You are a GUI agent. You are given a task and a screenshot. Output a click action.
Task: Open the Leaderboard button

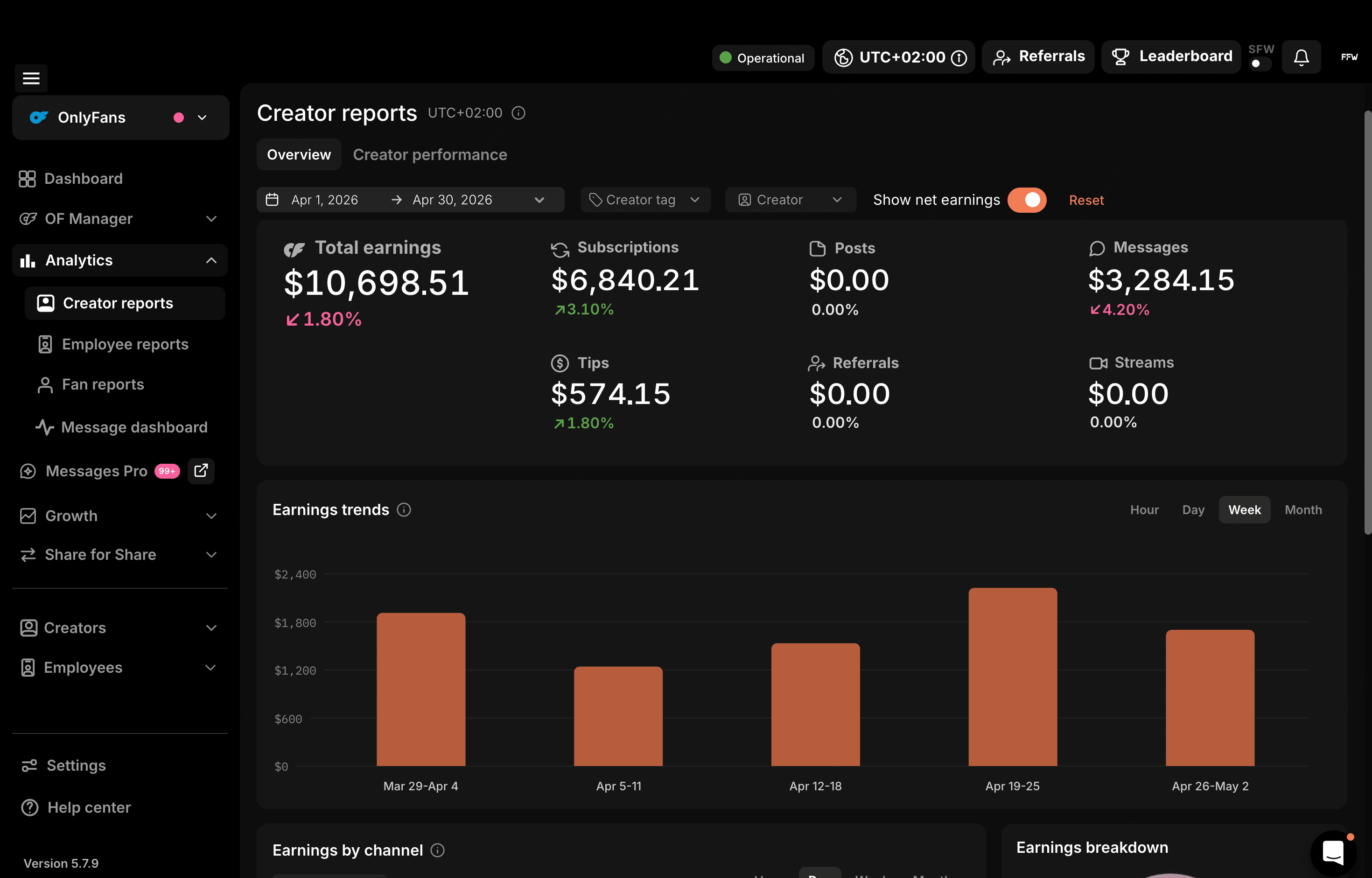[x=1171, y=56]
